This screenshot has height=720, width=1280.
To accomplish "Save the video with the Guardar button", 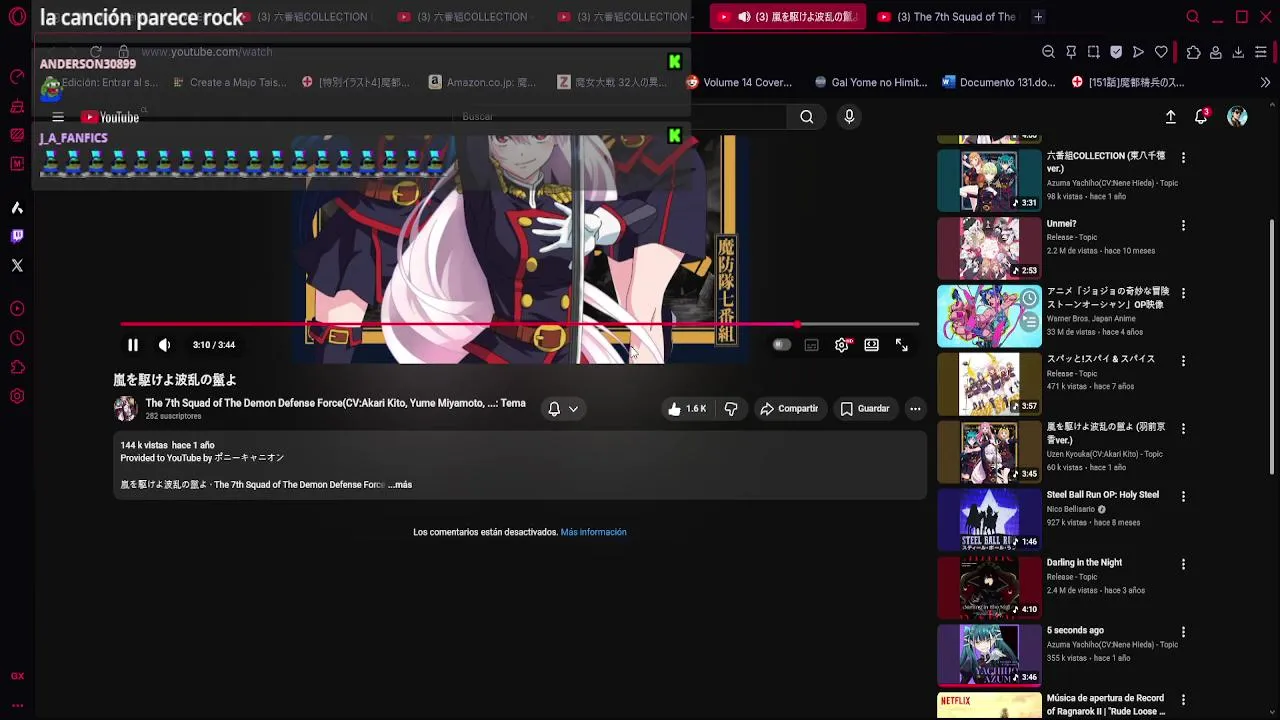I will [x=865, y=408].
